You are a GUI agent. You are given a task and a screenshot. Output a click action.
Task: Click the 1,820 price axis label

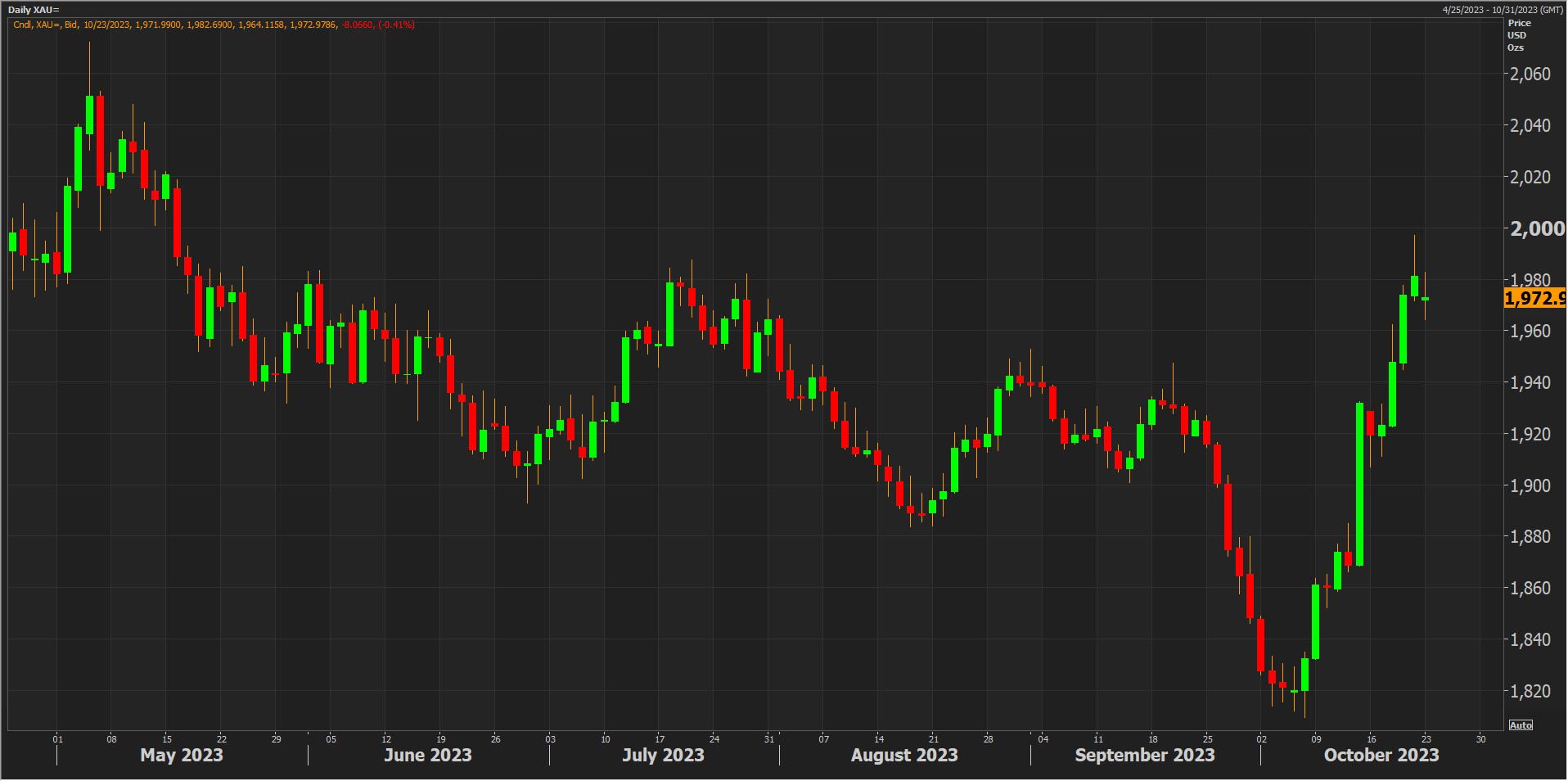[1530, 691]
